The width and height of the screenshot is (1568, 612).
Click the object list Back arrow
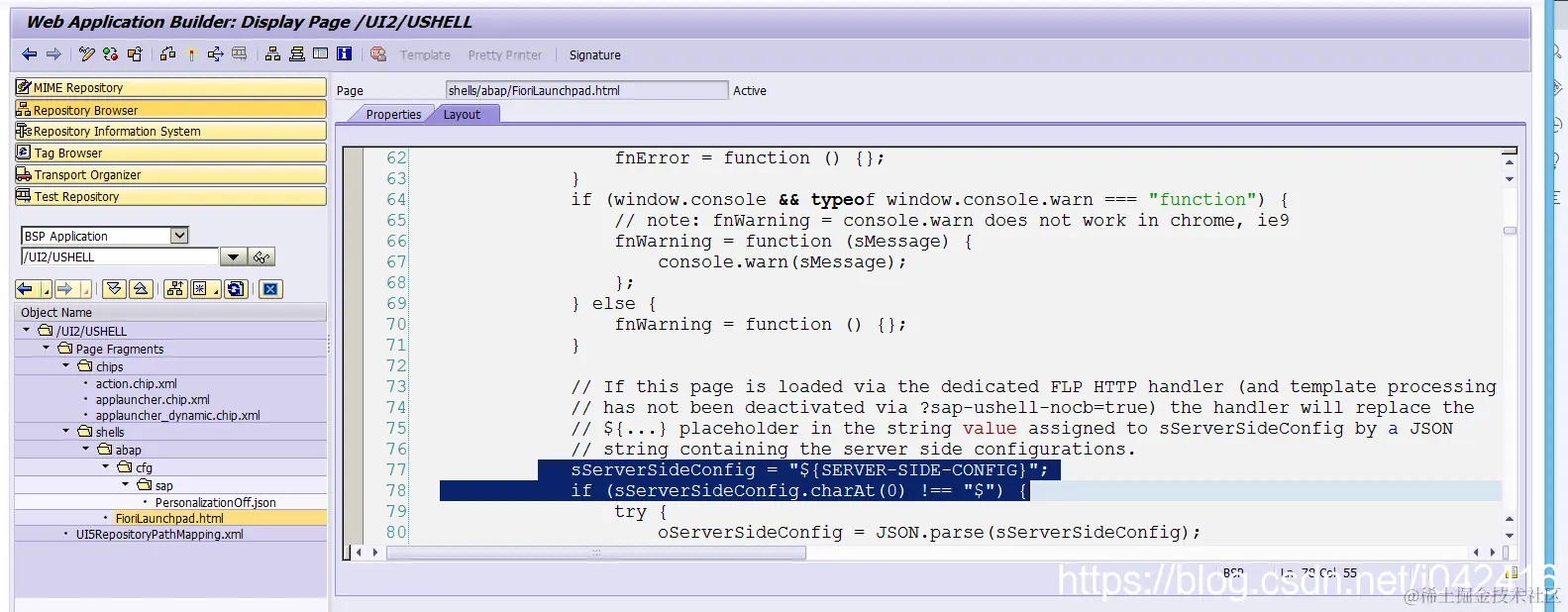point(25,289)
